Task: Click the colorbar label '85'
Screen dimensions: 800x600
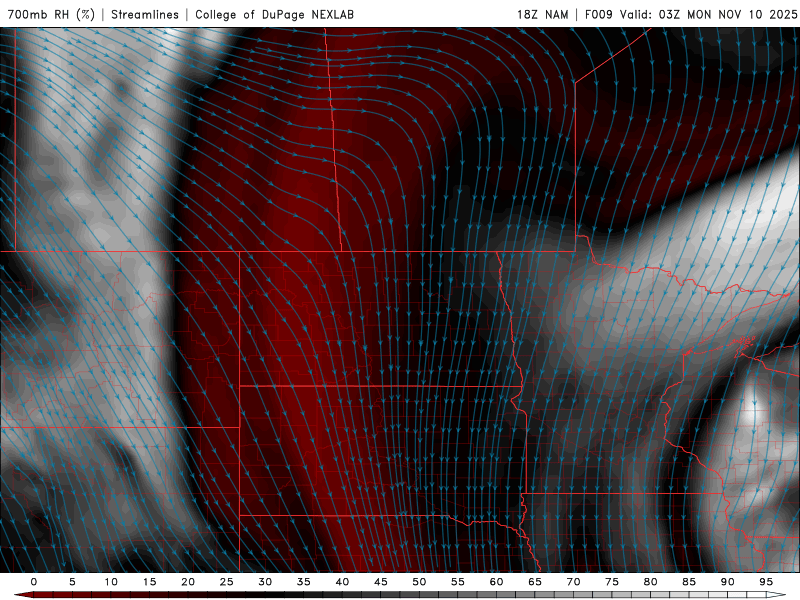Action: point(689,582)
